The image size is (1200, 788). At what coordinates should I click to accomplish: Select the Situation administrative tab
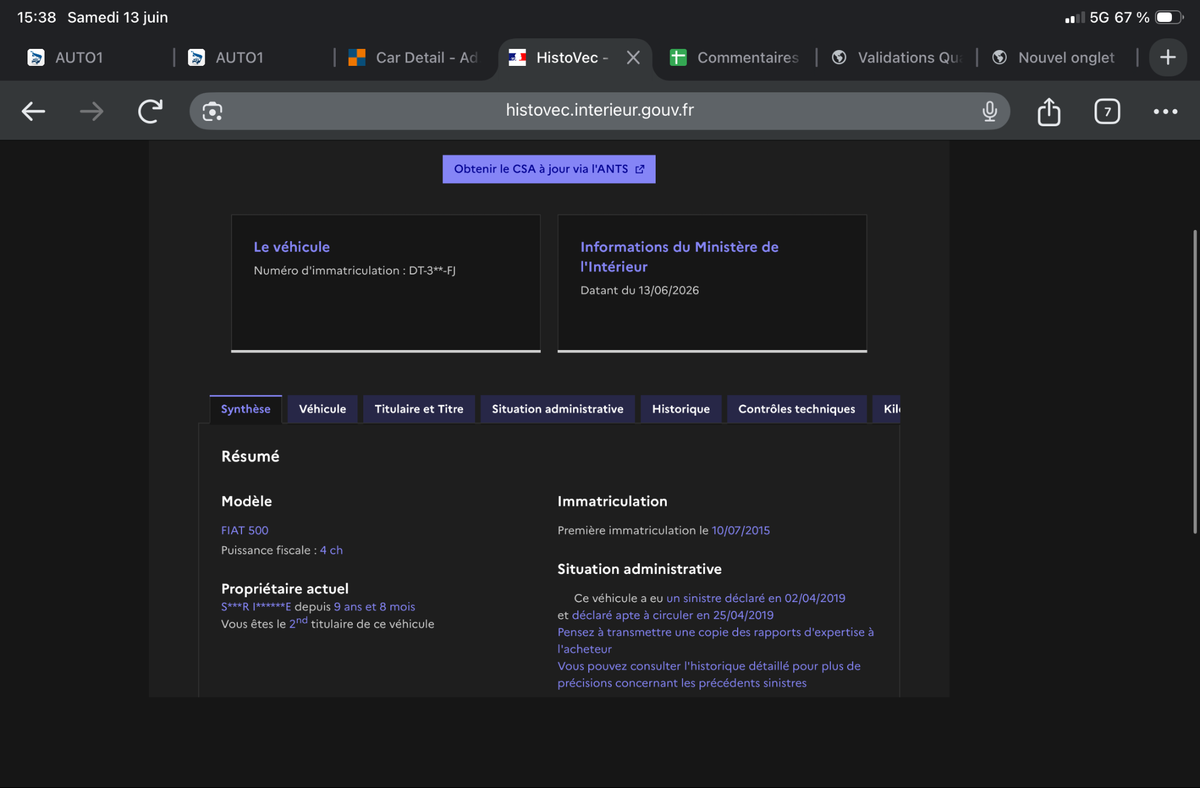(x=557, y=409)
